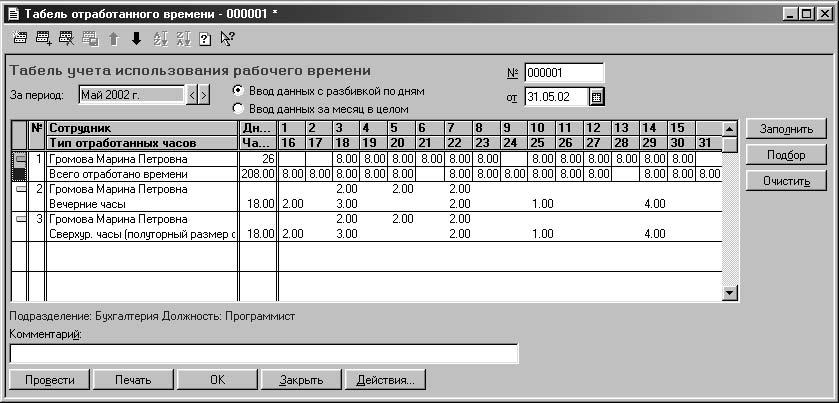Image resolution: width=839 pixels, height=403 pixels.
Task: Go to the next period with the right arrow
Action: tap(203, 96)
